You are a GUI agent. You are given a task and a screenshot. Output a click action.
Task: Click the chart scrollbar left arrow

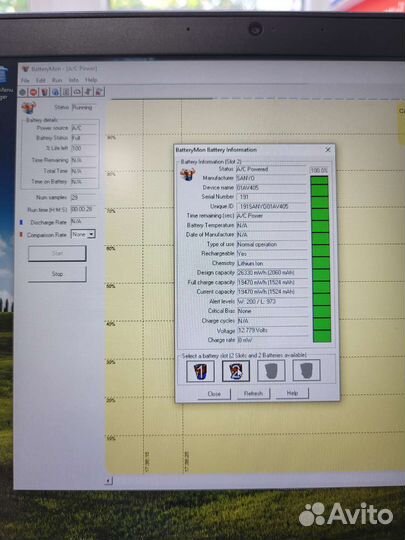coord(108,480)
